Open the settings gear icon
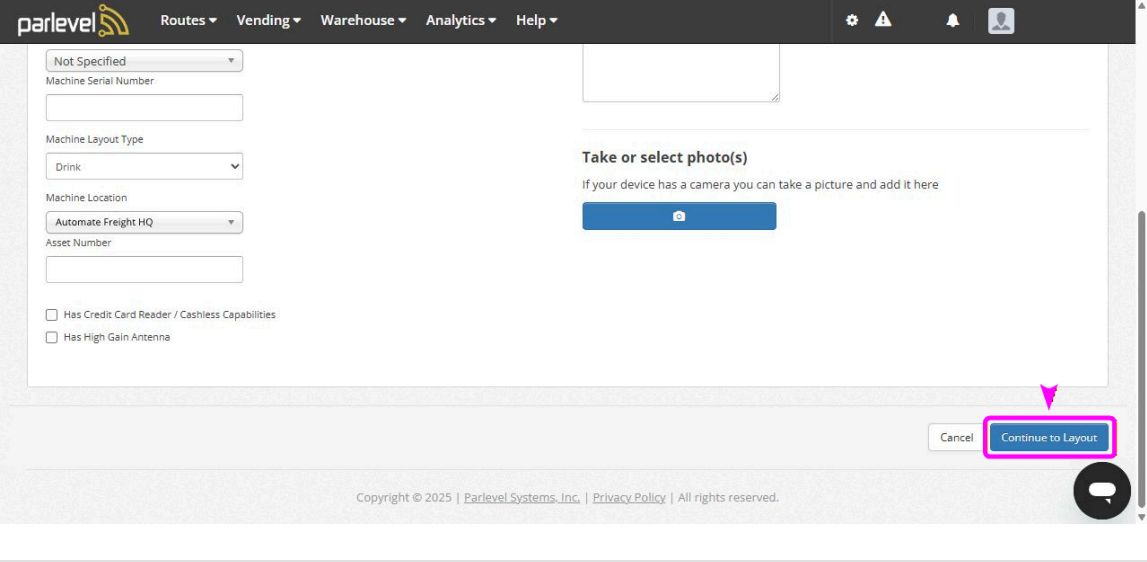This screenshot has height=562, width=1147. click(x=852, y=20)
